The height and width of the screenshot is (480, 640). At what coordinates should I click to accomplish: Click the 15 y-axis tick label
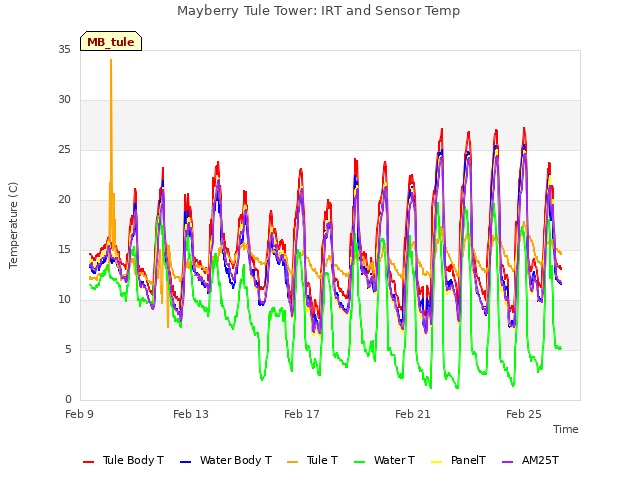(x=64, y=250)
